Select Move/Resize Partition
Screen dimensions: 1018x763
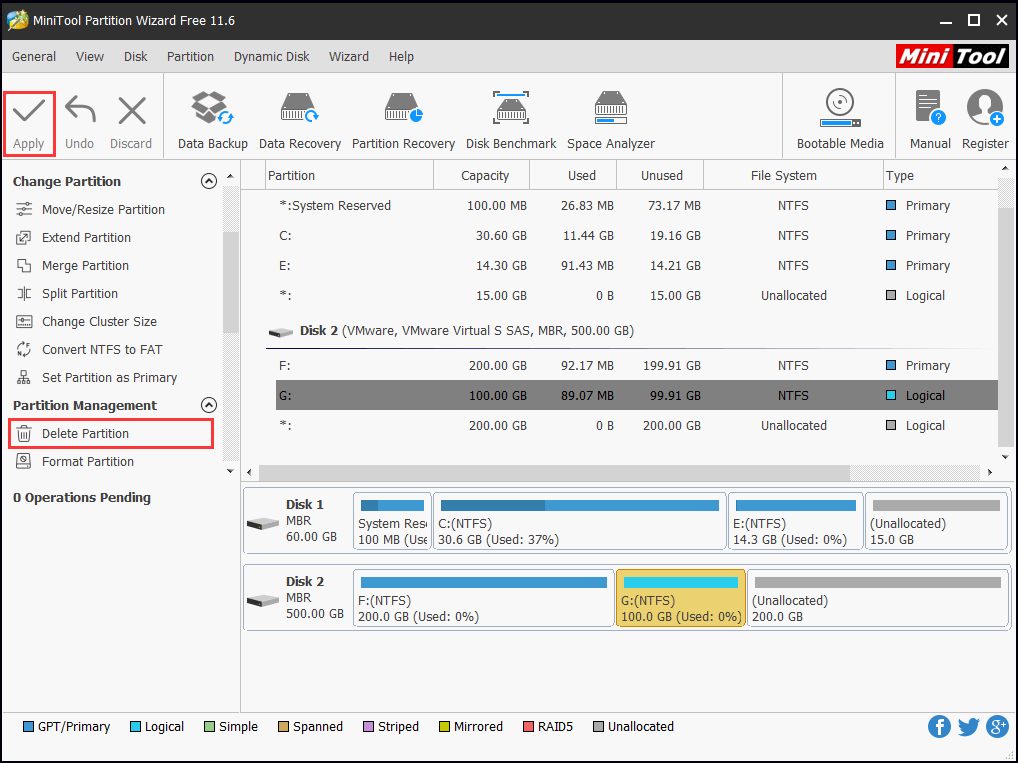(103, 210)
